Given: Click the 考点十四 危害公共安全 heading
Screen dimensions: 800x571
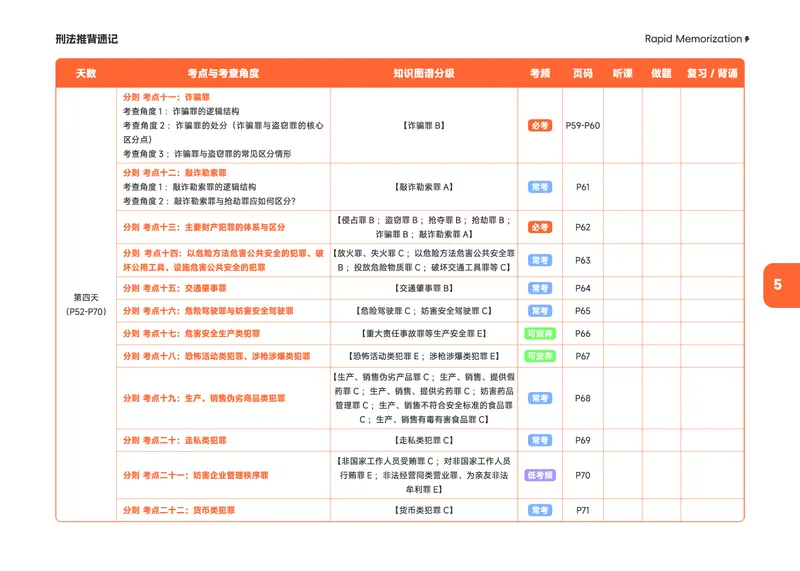Looking at the screenshot, I should 223,260.
